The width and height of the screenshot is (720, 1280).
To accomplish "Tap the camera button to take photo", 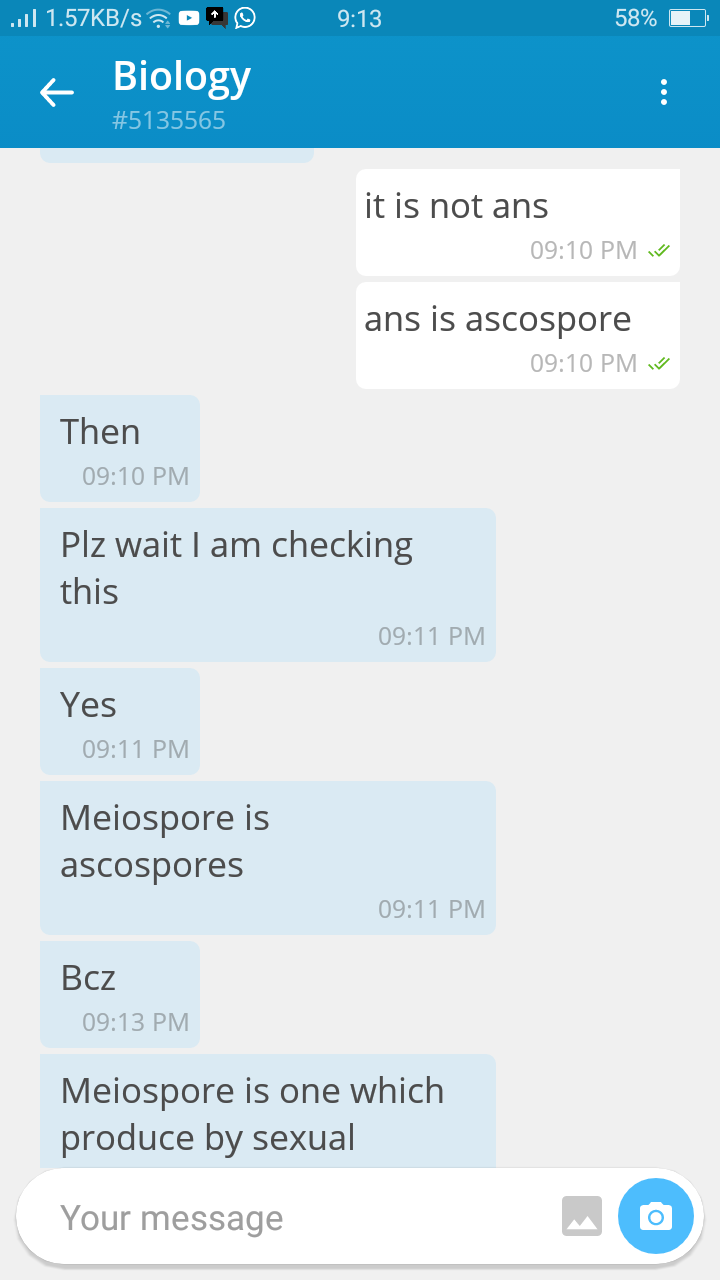I will 656,1217.
